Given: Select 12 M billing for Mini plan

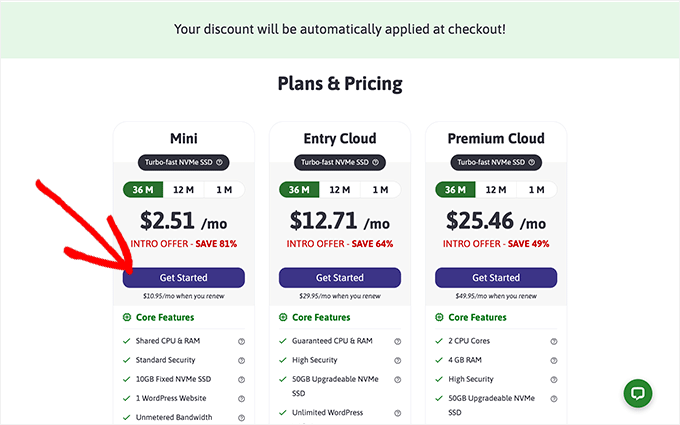Looking at the screenshot, I should point(183,190).
